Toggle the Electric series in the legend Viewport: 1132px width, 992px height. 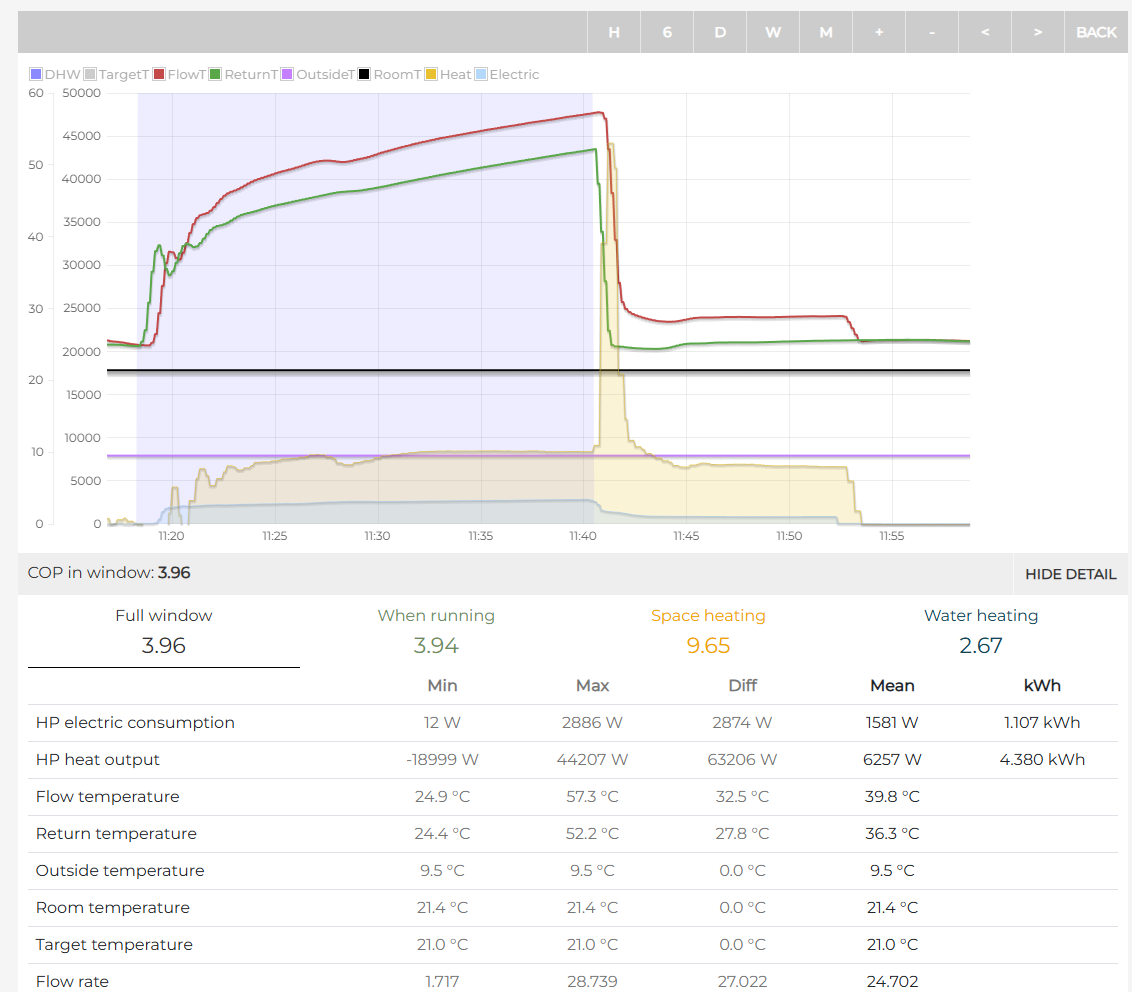point(481,75)
